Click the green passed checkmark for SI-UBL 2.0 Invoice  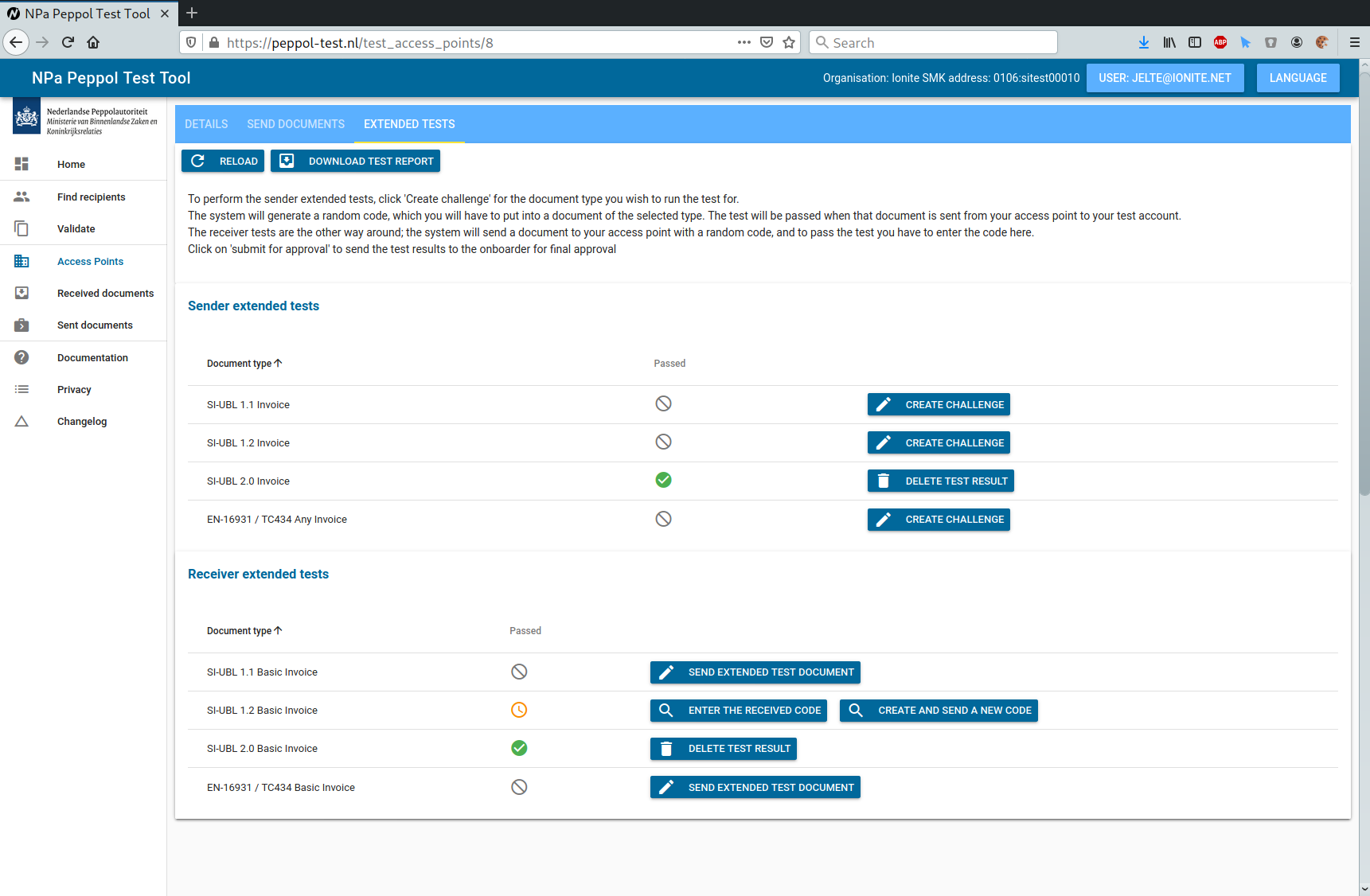663,480
